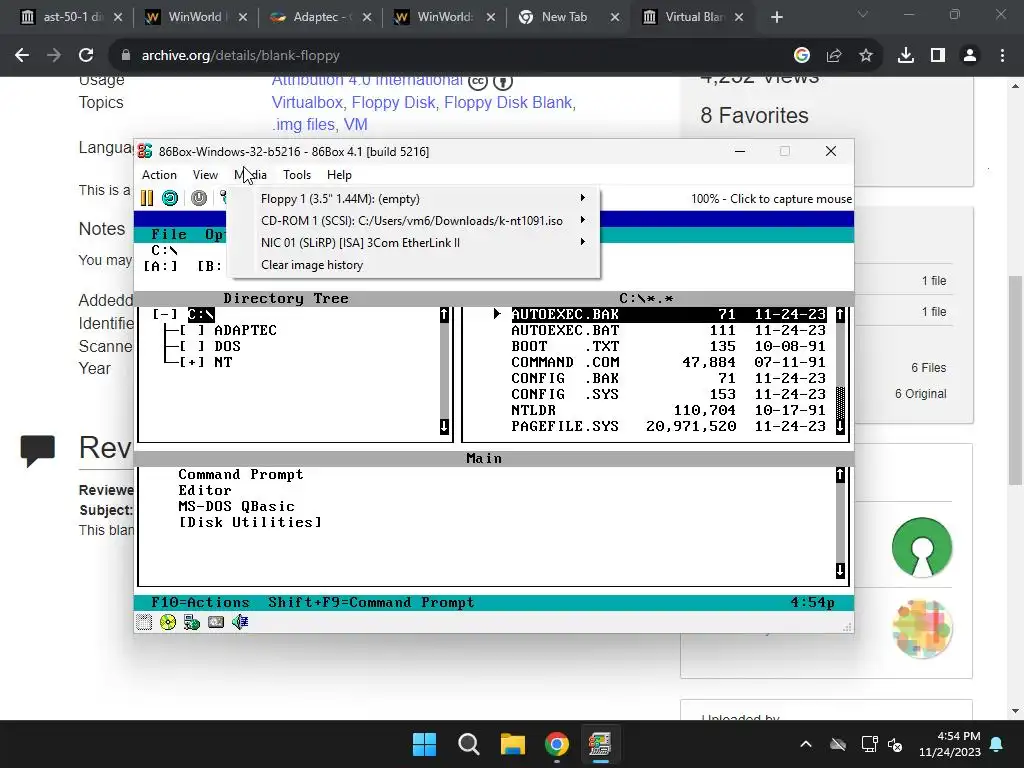Show hidden system tray icons
This screenshot has width=1024, height=768.
(806, 744)
